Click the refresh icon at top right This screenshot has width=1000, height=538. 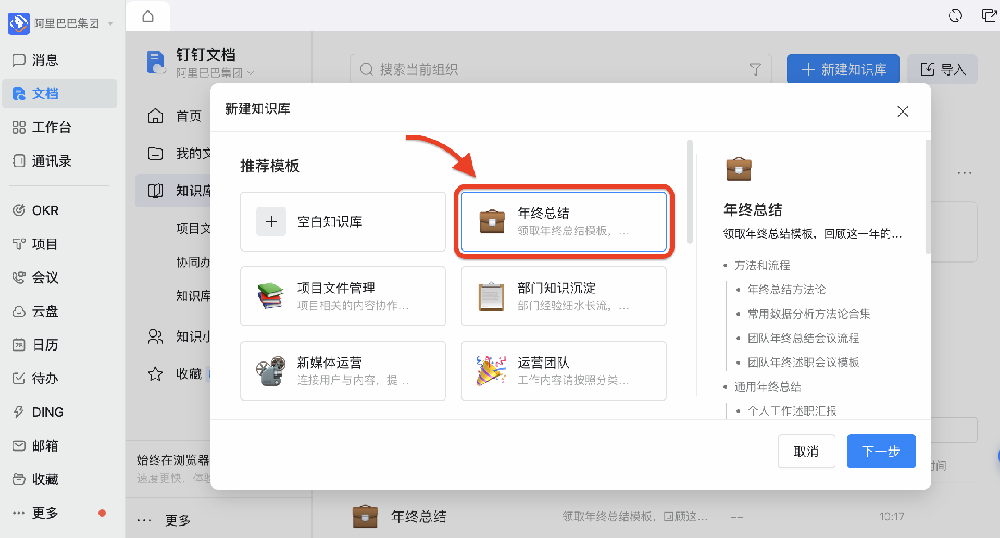pos(955,15)
